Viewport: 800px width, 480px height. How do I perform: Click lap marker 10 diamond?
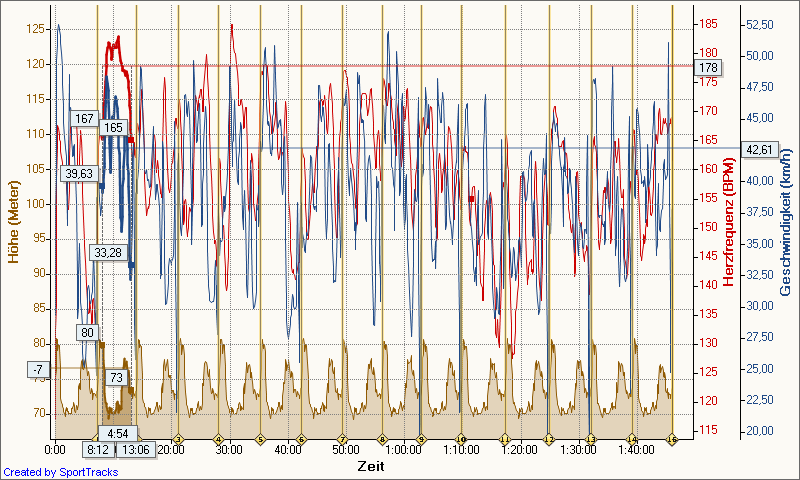(461, 439)
